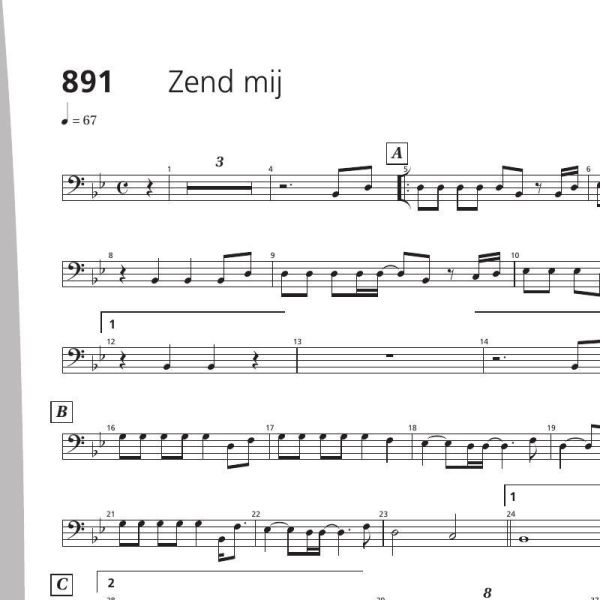
Task: Click the first ending bracket above measure 24
Action: (x=552, y=495)
